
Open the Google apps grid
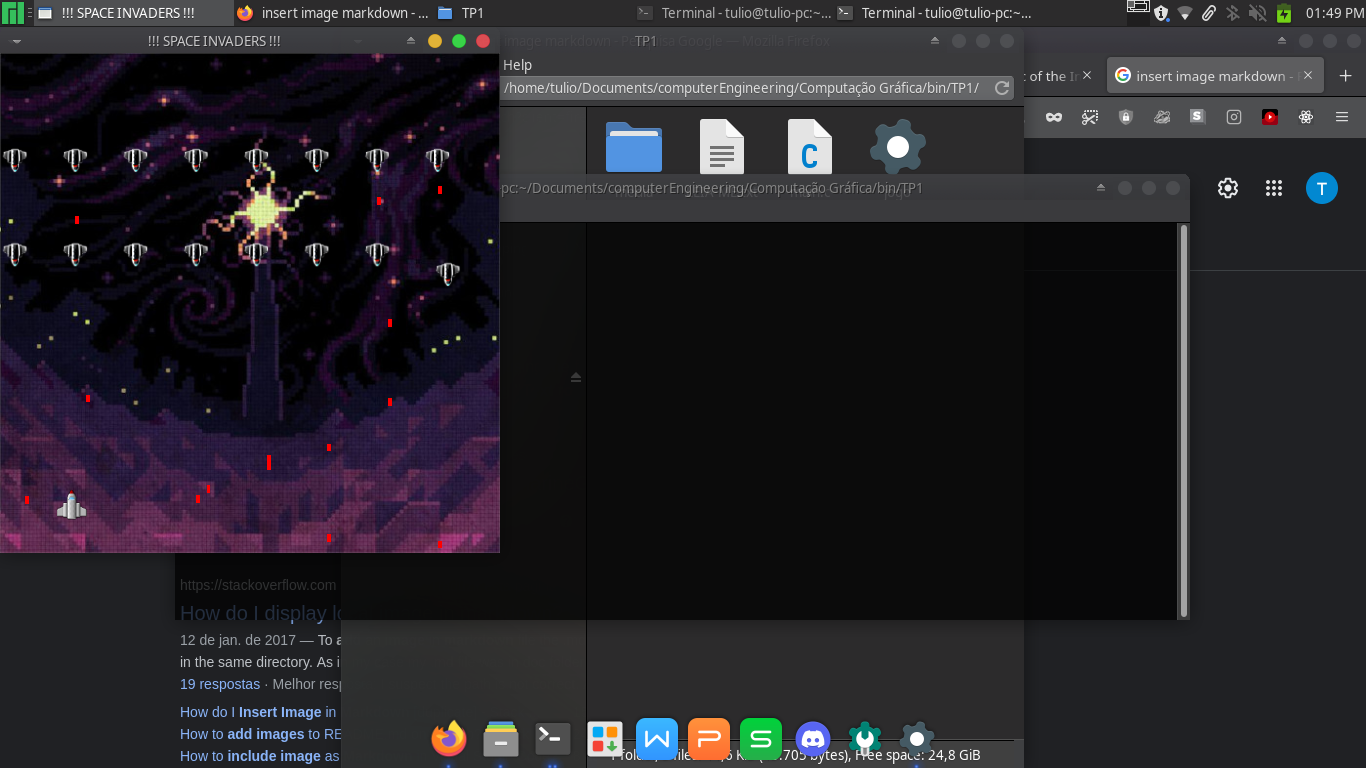pyautogui.click(x=1274, y=188)
